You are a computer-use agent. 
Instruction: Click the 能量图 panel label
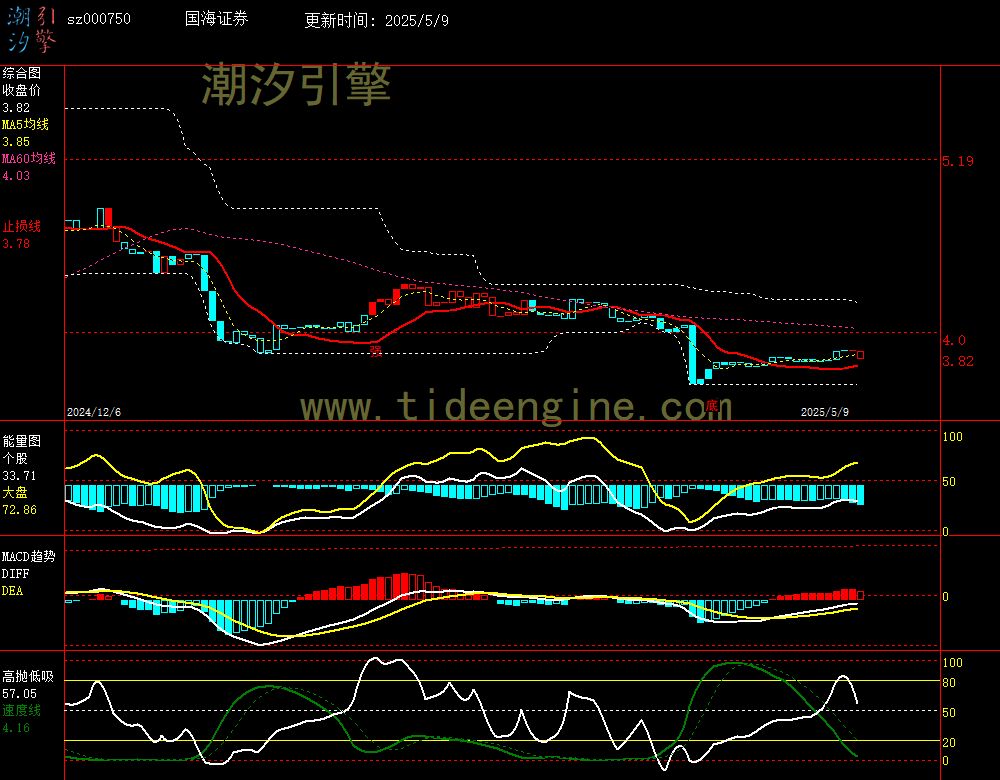pos(22,441)
